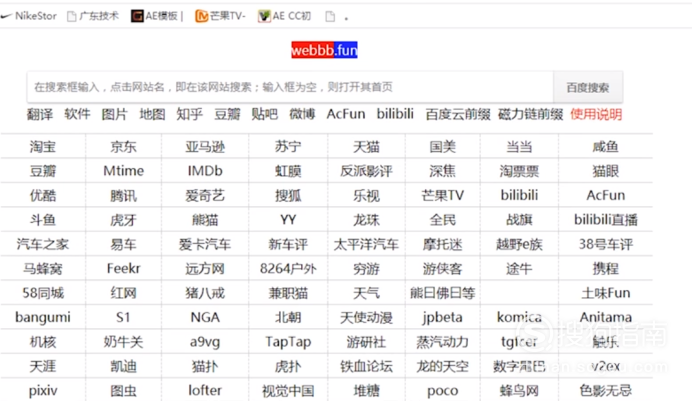Open the AE模板 bookmark
The image size is (692, 401).
pyautogui.click(x=155, y=16)
